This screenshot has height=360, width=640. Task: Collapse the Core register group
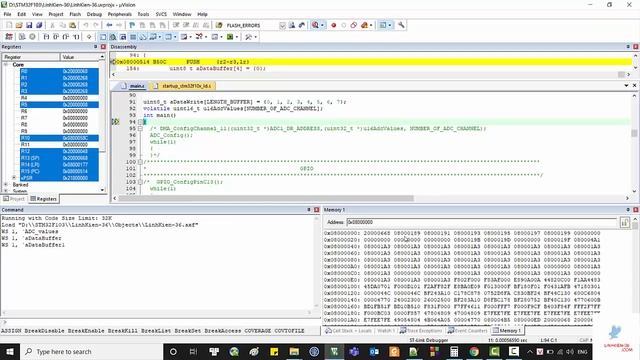pos(6,64)
